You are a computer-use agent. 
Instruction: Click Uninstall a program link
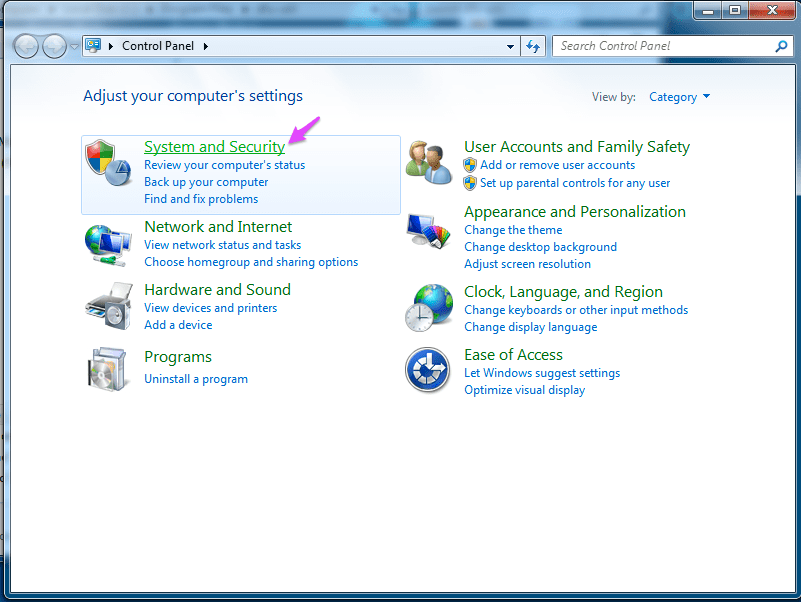196,379
